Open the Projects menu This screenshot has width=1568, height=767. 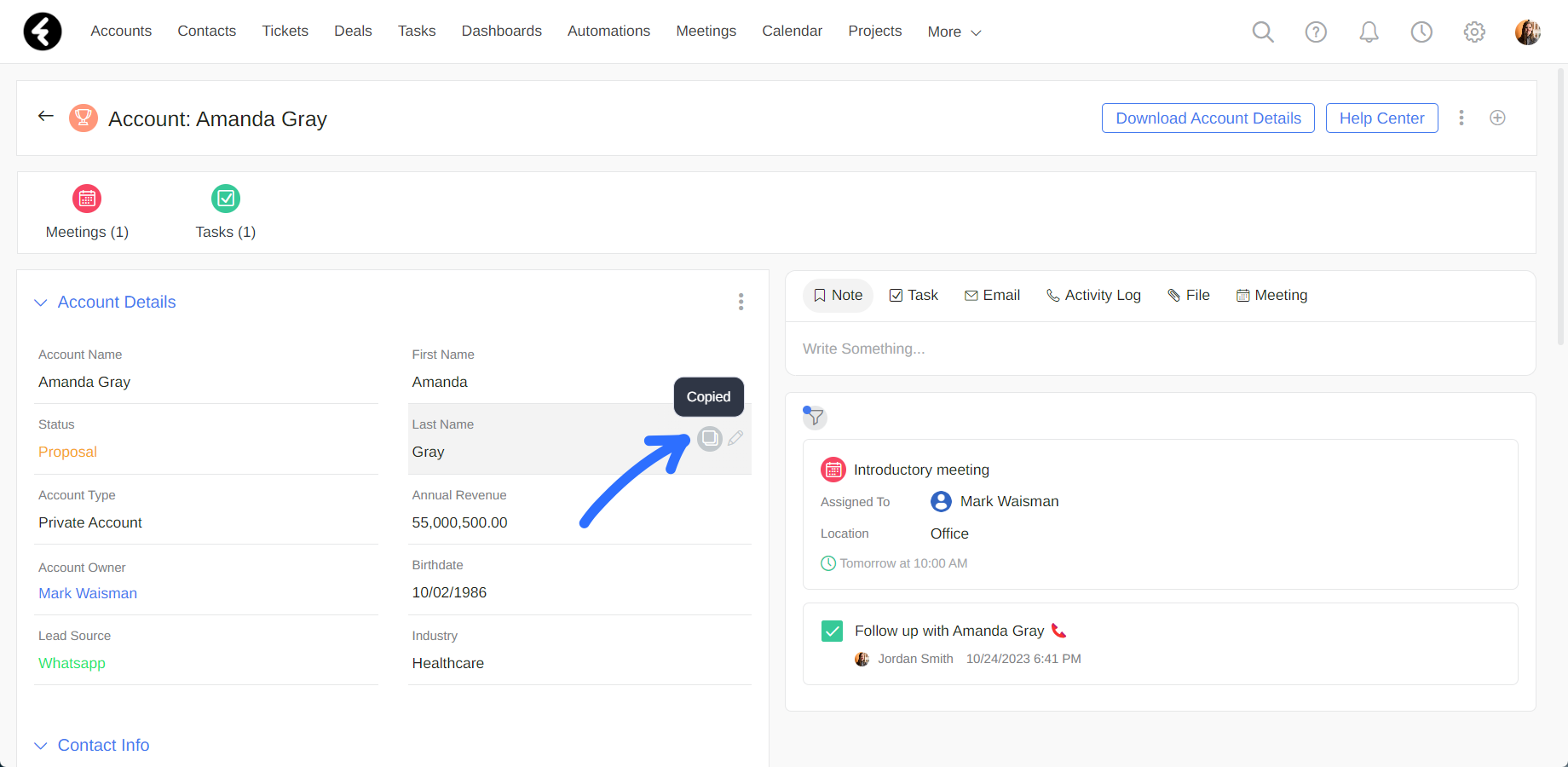875,31
